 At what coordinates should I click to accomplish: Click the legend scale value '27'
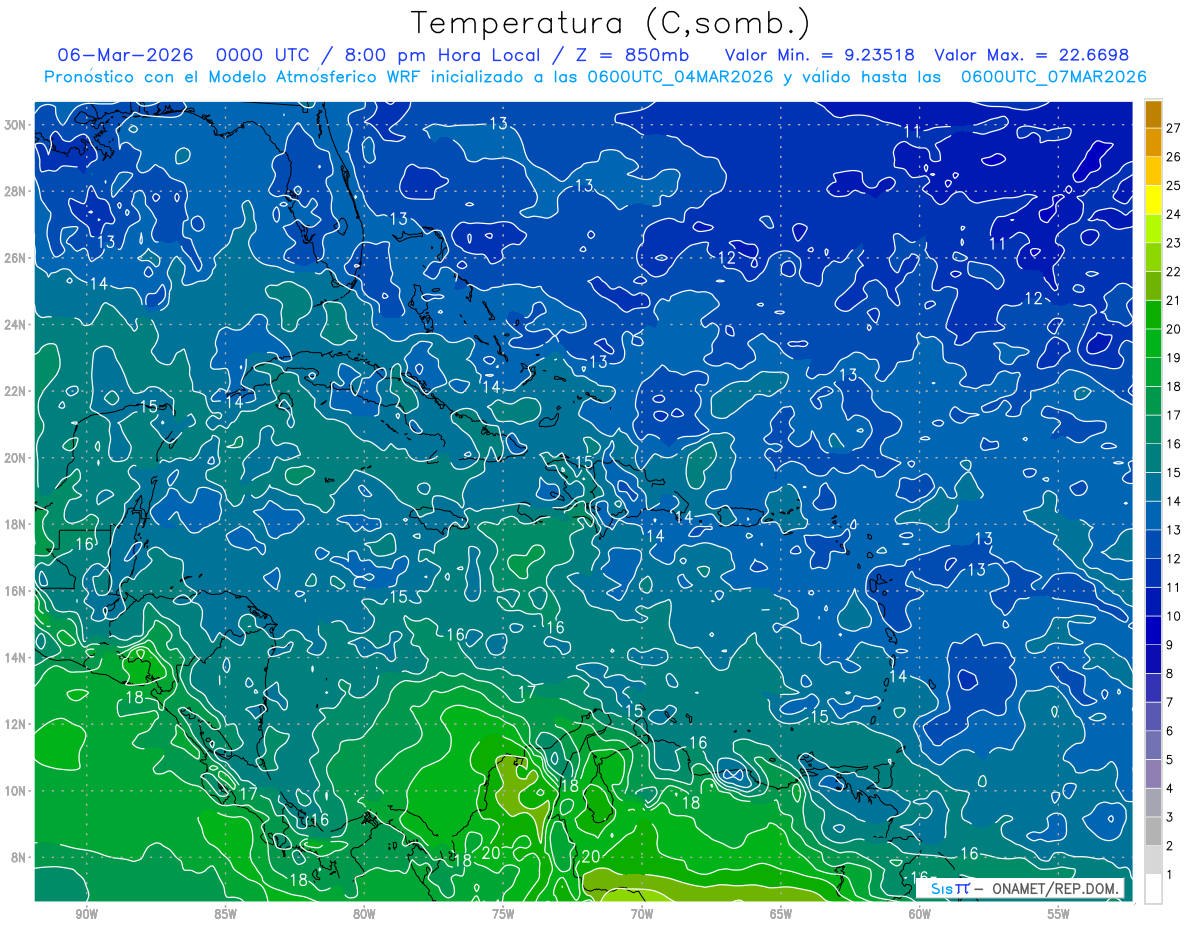coord(1174,128)
